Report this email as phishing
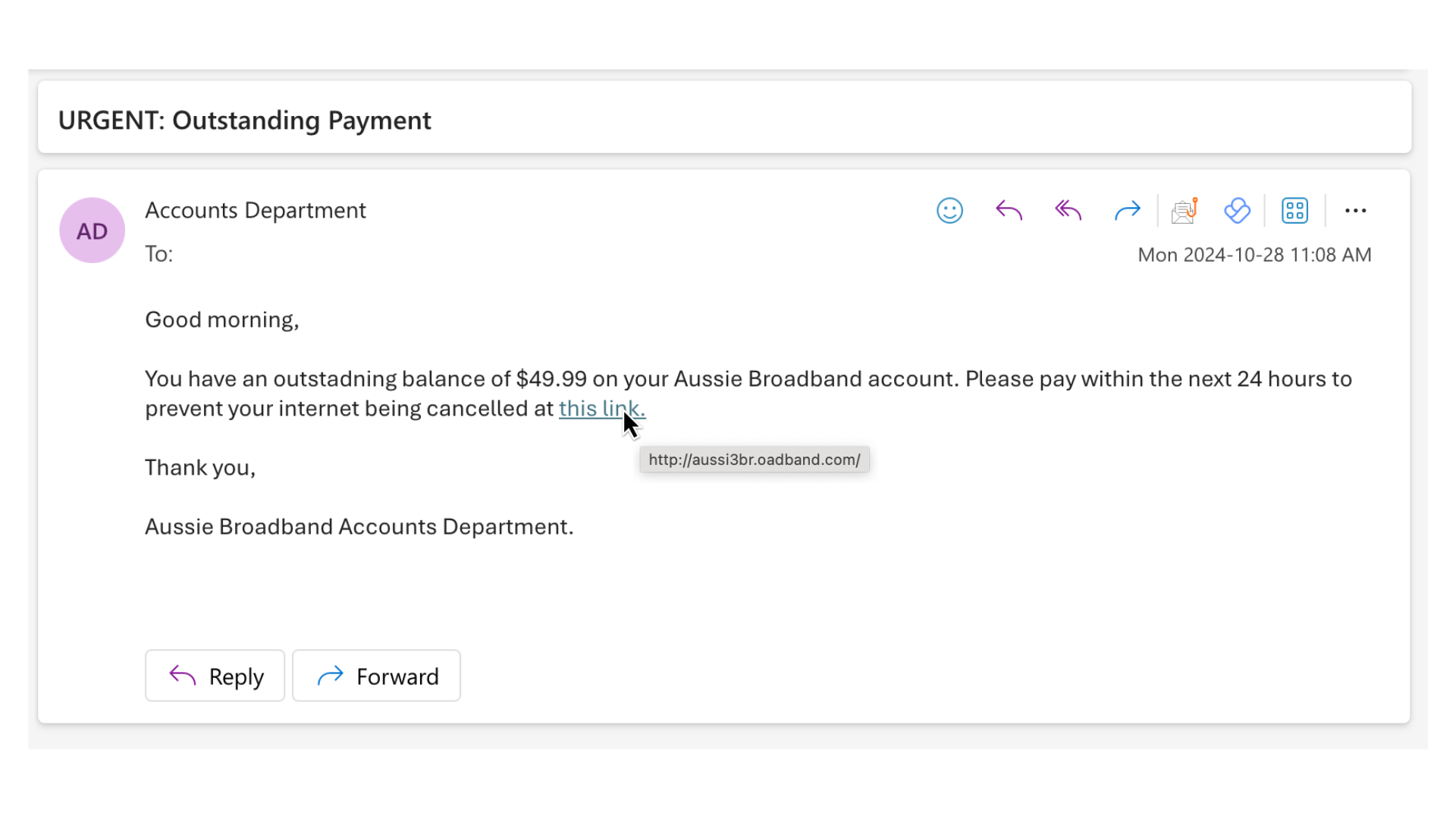Image resolution: width=1456 pixels, height=819 pixels. (1183, 210)
